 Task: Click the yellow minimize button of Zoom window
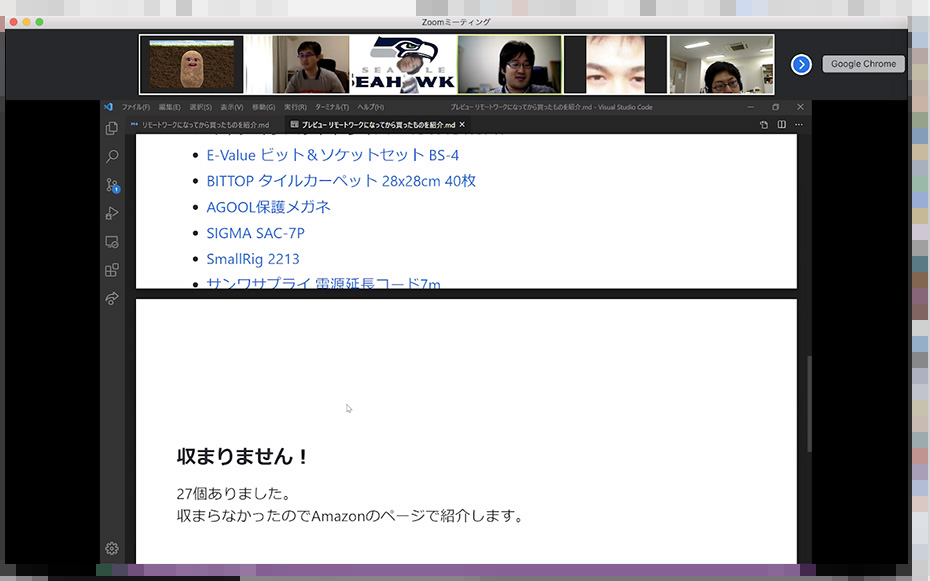[27, 22]
